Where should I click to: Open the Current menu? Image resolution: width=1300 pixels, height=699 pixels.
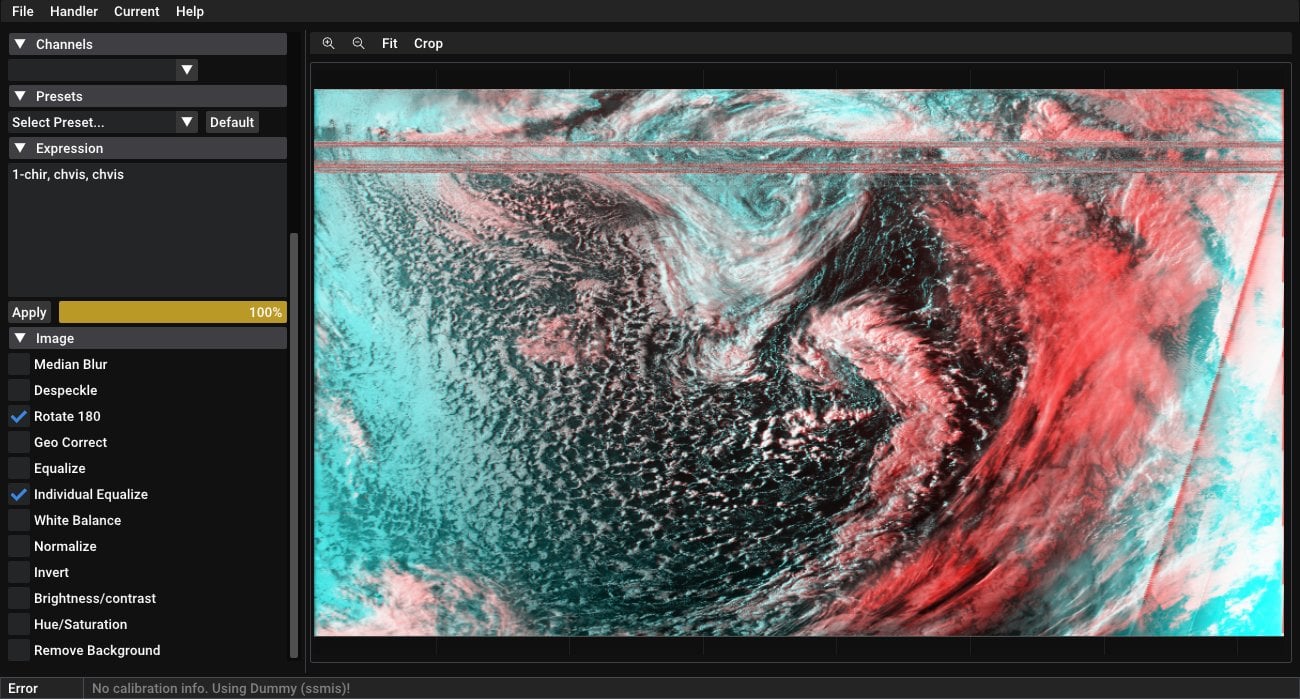(x=137, y=11)
